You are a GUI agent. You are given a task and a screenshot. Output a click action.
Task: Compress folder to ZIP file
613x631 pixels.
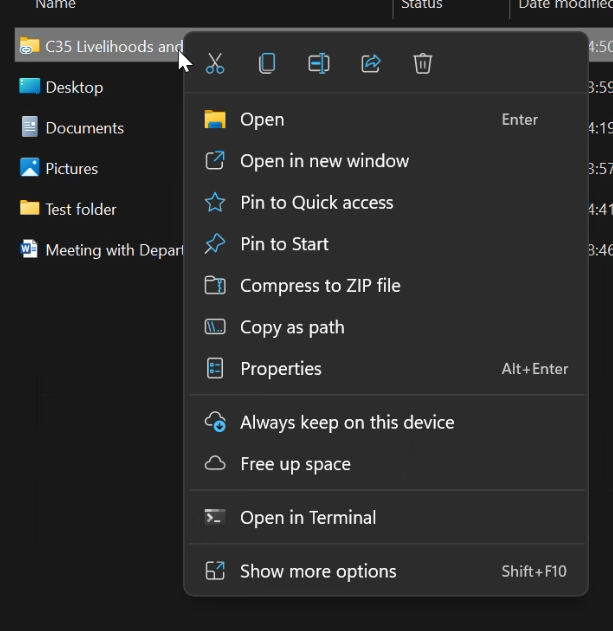tap(320, 286)
